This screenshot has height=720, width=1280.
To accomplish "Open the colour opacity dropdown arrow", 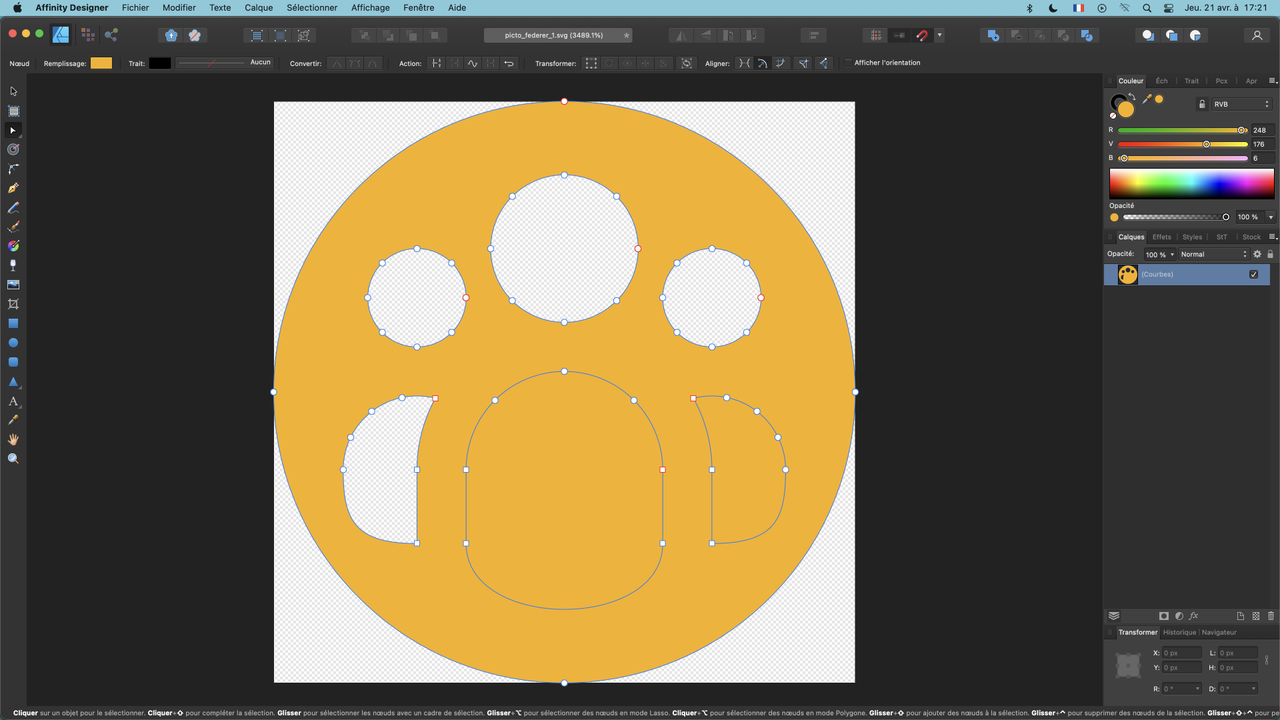I will tap(1271, 217).
